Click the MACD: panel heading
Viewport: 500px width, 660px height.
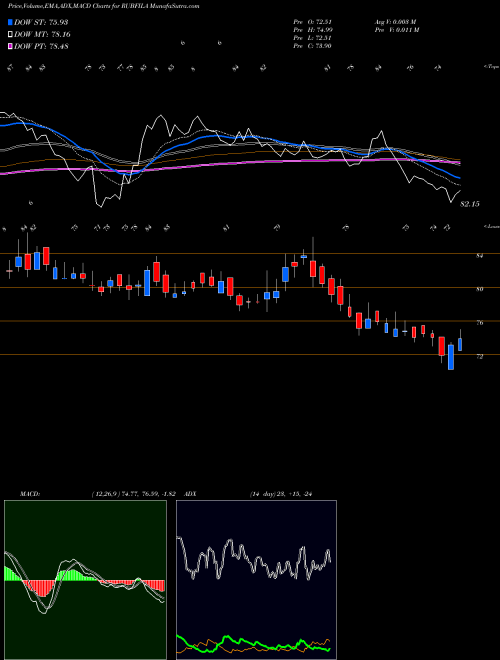(30, 494)
